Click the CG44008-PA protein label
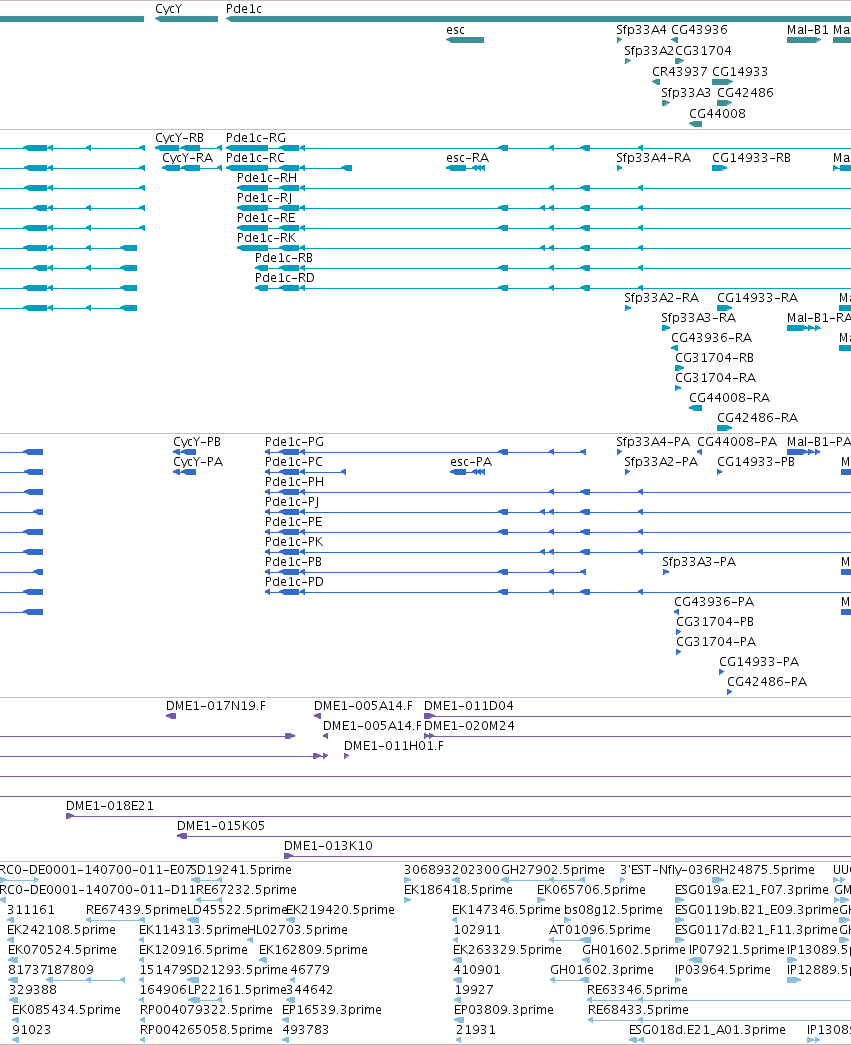The height and width of the screenshot is (1045, 851). pos(737,442)
